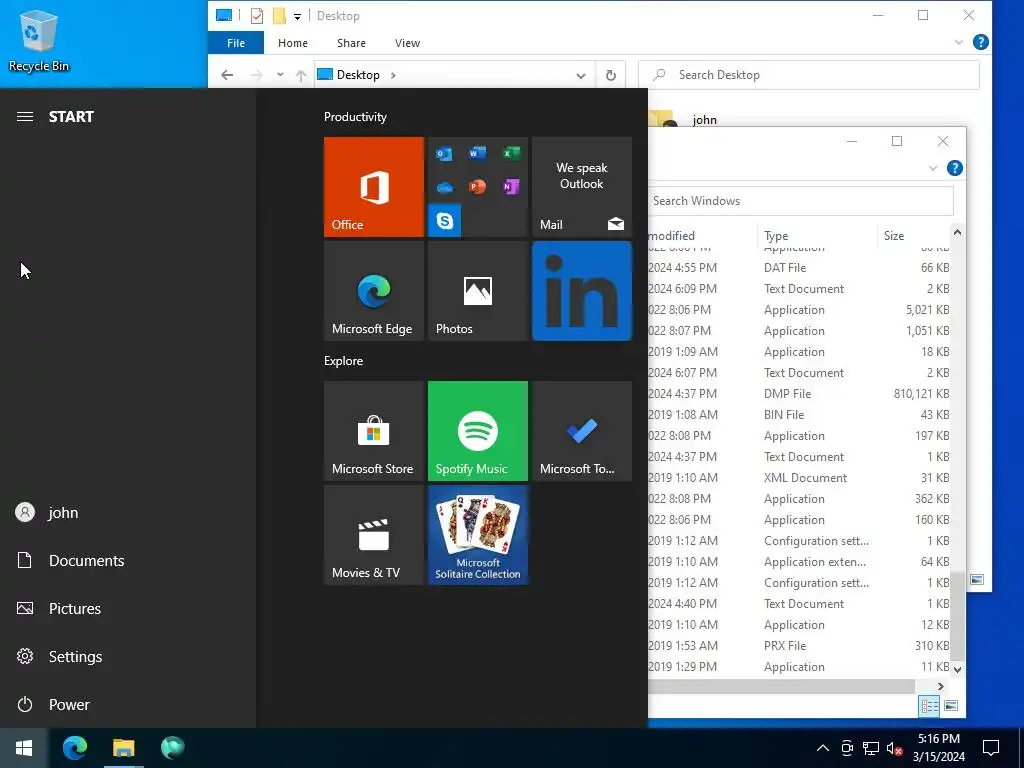Open OneDrive in the Office apps tile
Screen dimensions: 1024x768
tap(444, 187)
